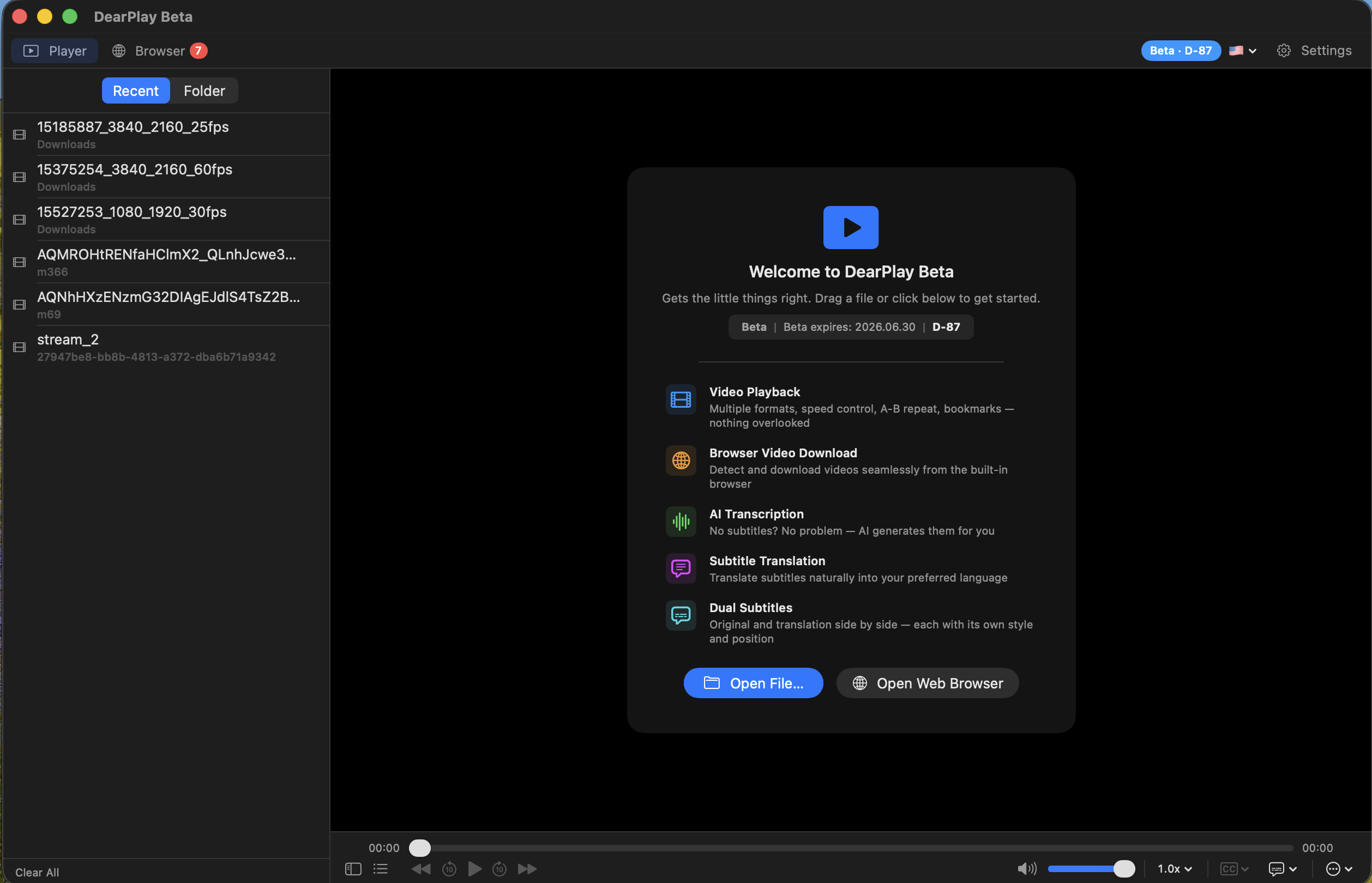Click the green full-screen window button

(70, 16)
